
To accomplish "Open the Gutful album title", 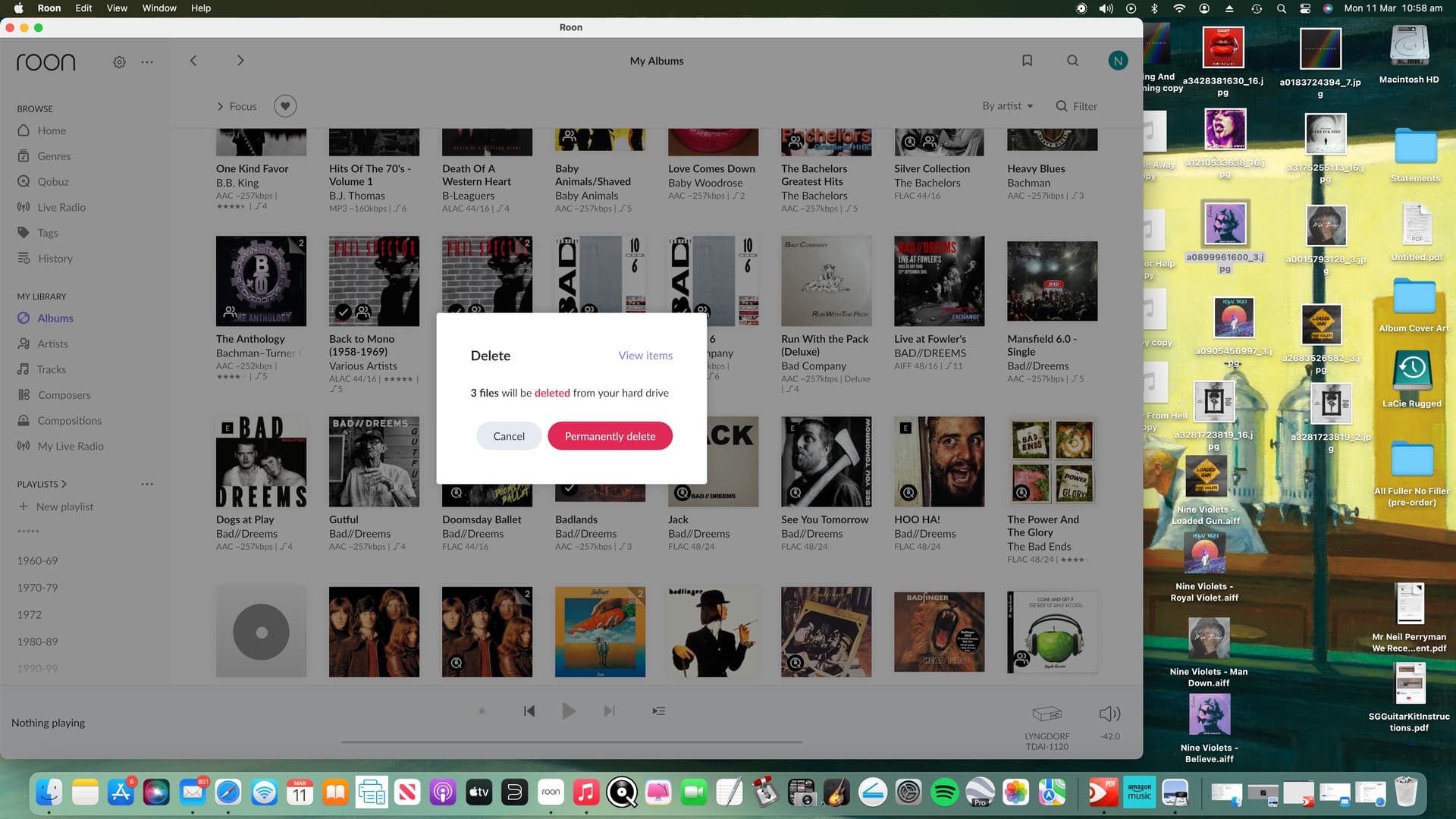I will click(x=344, y=520).
